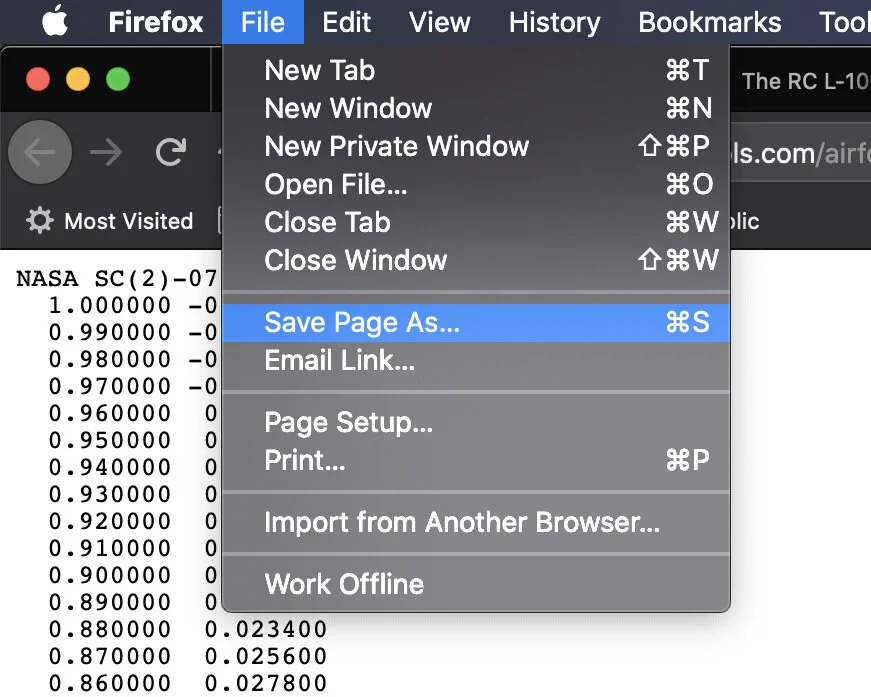The width and height of the screenshot is (871, 697).
Task: Click the Most Visited gear icon
Action: [x=39, y=220]
